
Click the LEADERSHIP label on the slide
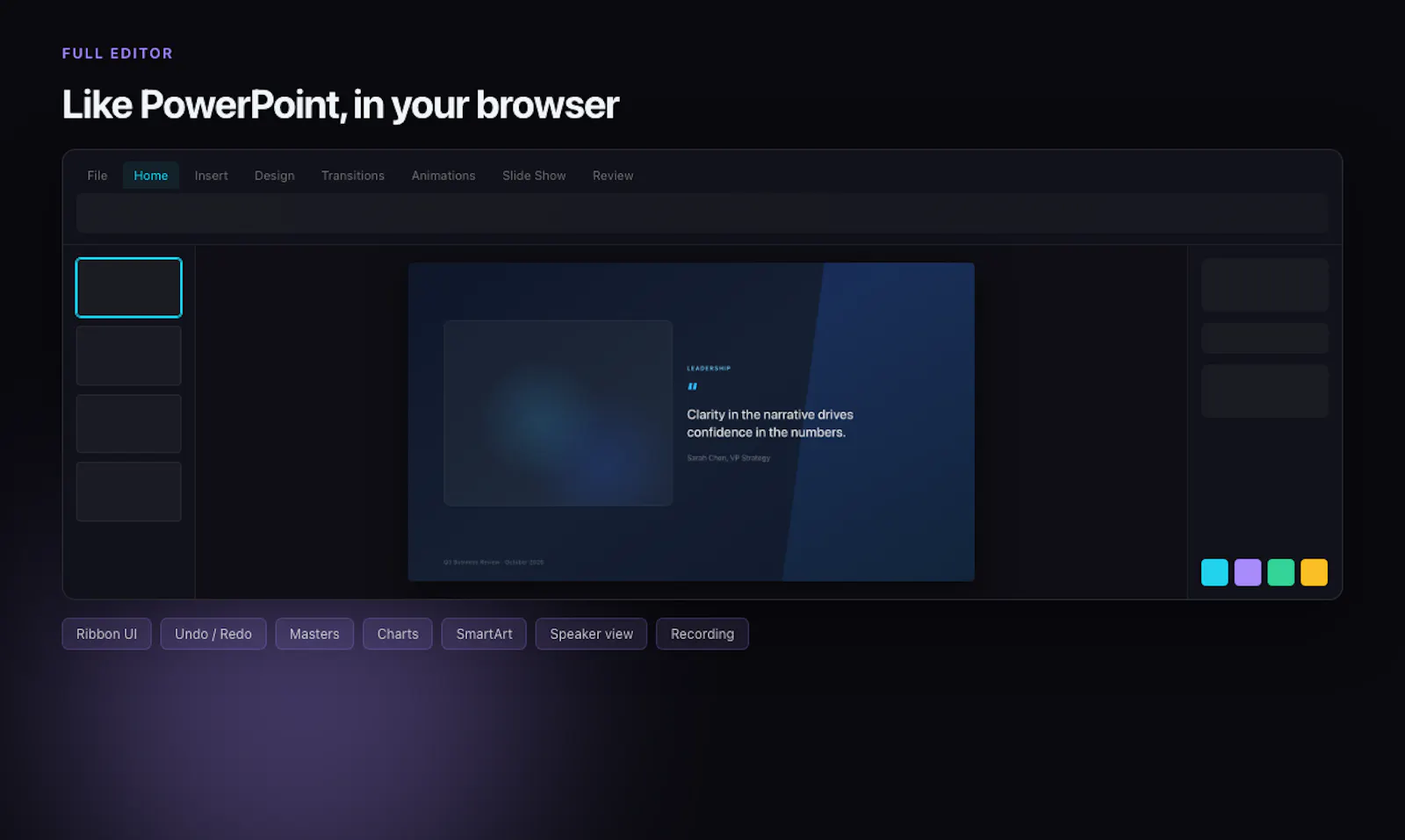[709, 369]
